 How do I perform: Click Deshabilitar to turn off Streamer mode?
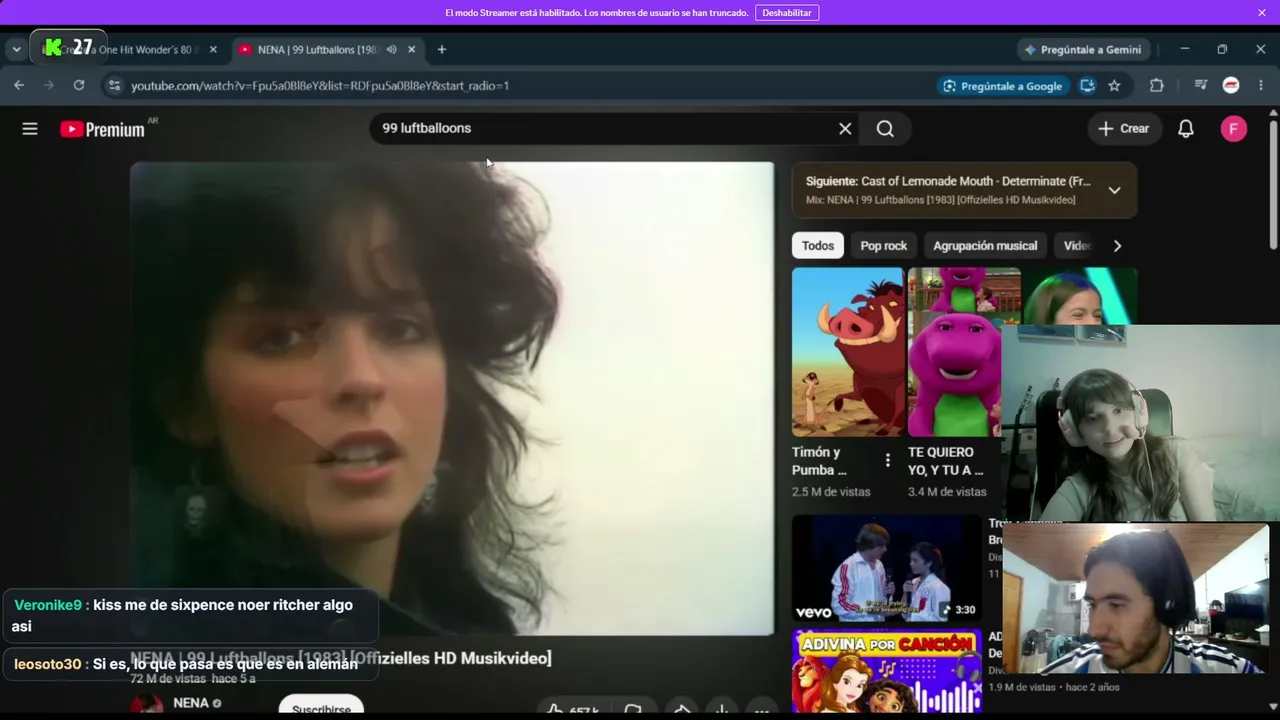point(787,13)
